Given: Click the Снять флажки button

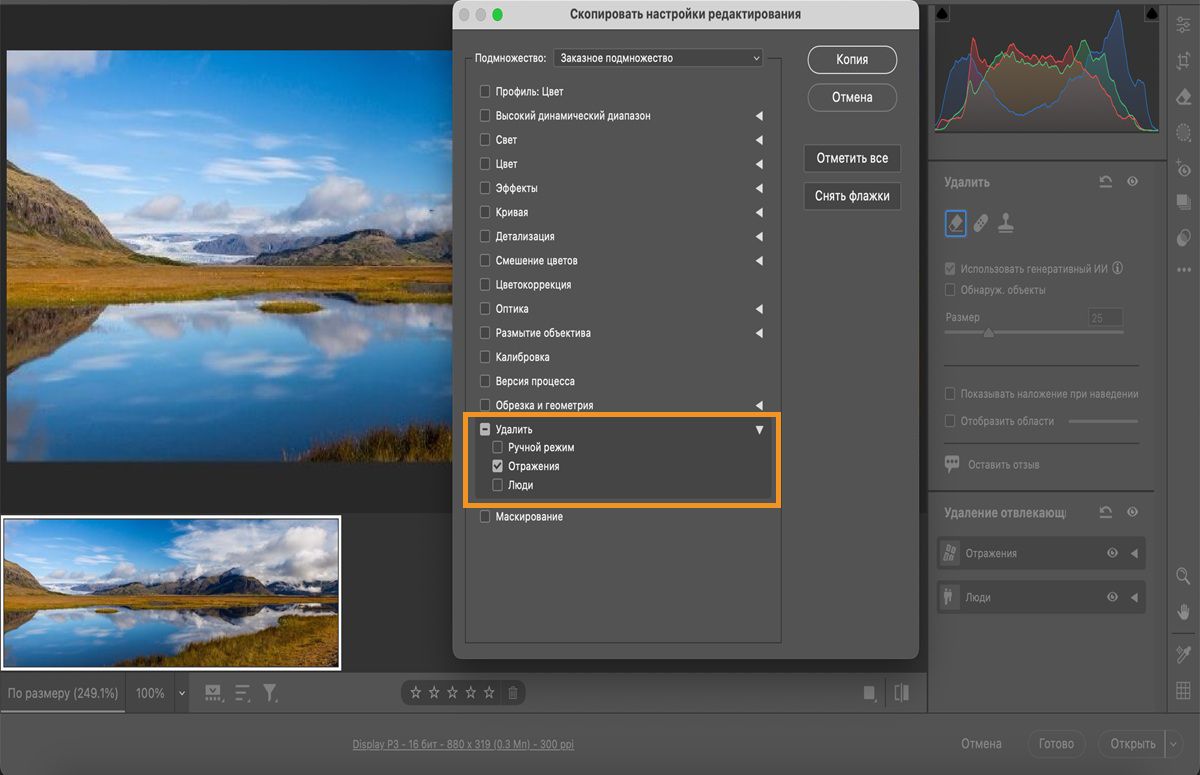Looking at the screenshot, I should [852, 196].
